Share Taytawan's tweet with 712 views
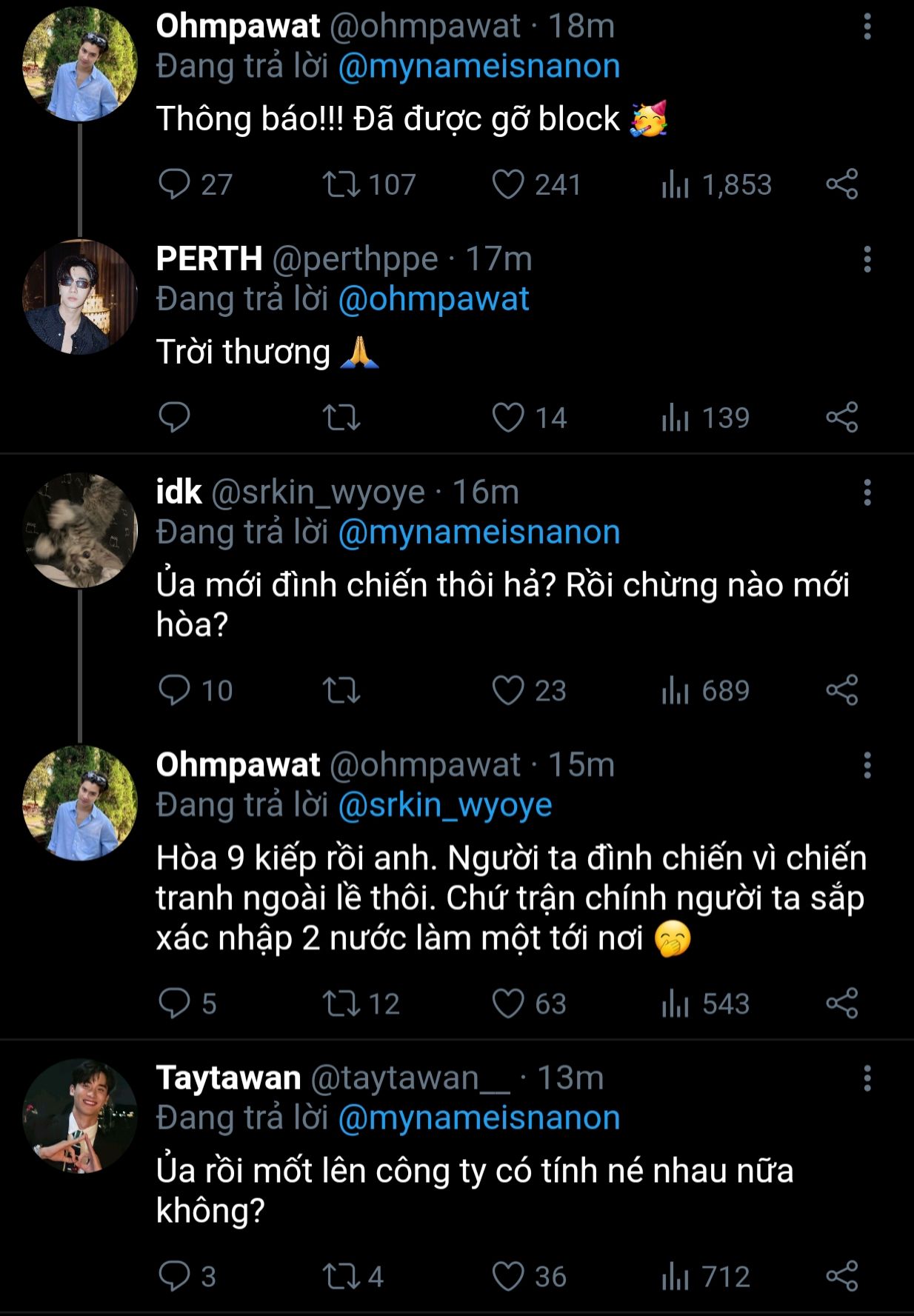Image resolution: width=914 pixels, height=1316 pixels. [x=842, y=1277]
